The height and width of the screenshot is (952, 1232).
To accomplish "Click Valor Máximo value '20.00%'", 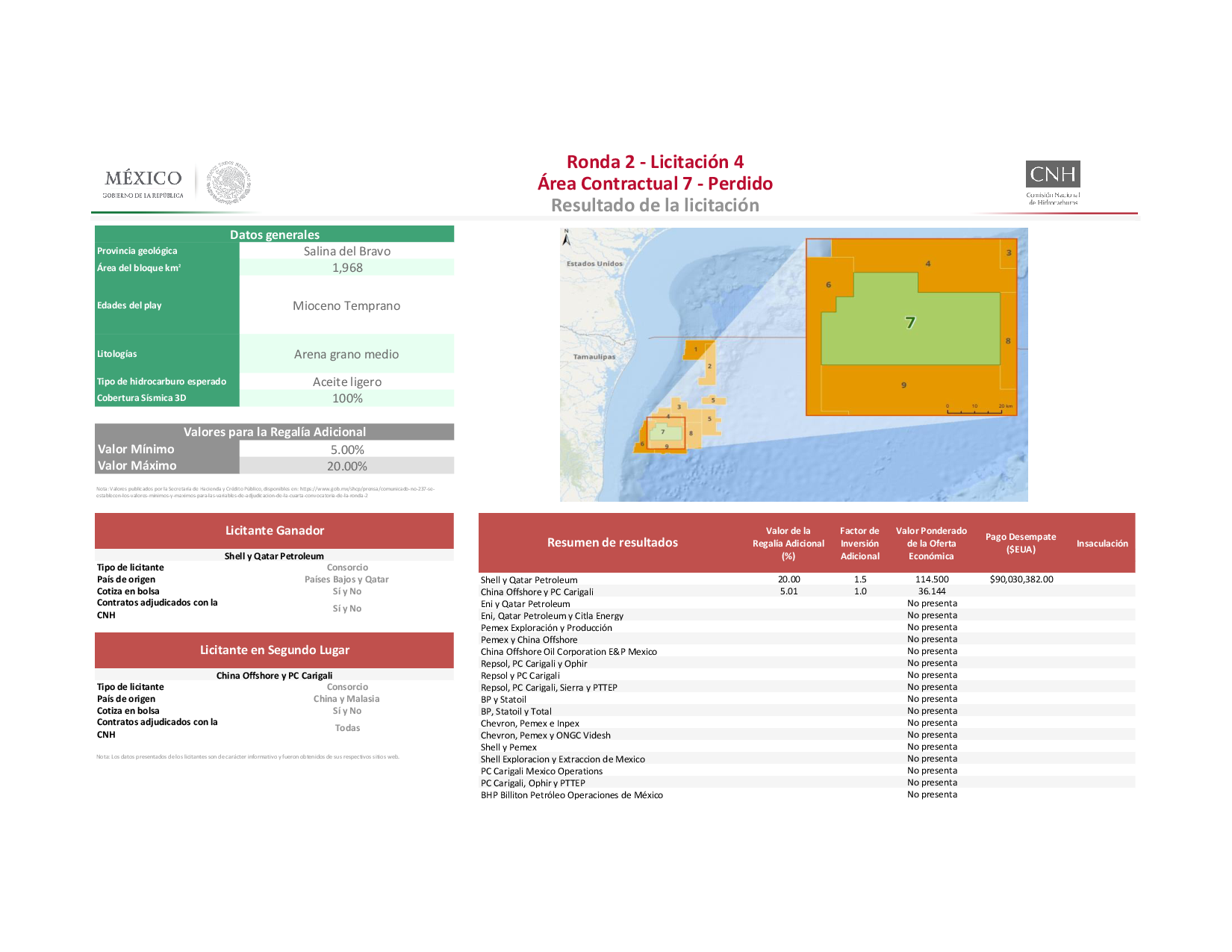I will [x=347, y=467].
